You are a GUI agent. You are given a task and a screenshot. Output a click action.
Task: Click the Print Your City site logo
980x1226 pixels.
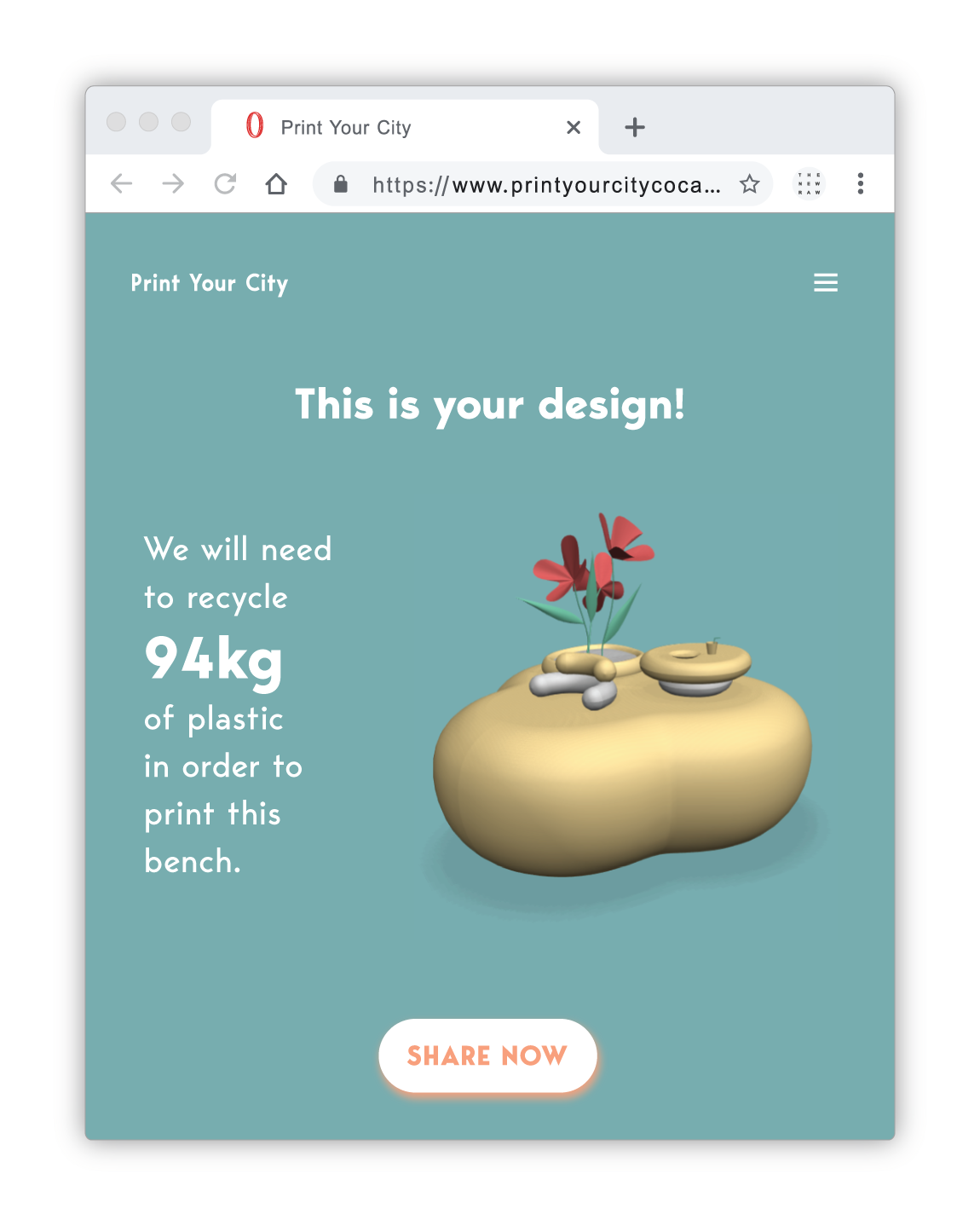(x=210, y=283)
